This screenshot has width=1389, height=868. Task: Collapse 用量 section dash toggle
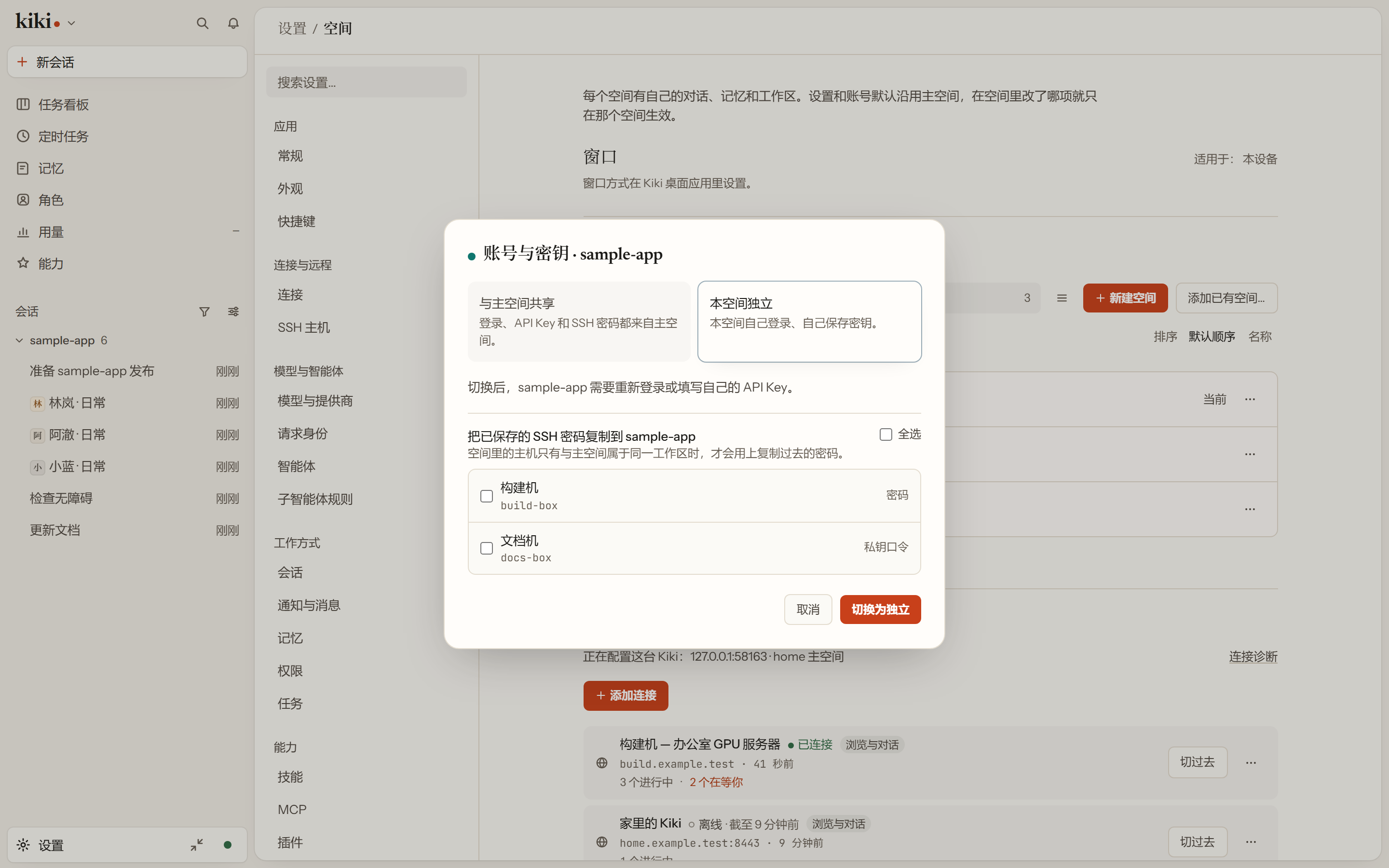click(235, 231)
